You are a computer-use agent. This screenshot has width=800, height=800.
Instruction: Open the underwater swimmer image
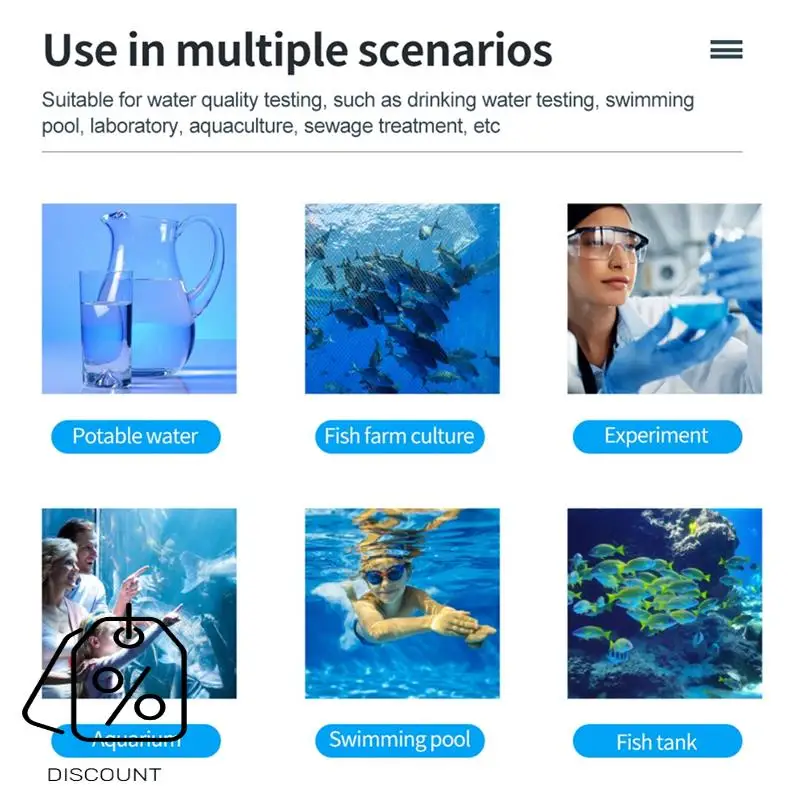tap(402, 603)
